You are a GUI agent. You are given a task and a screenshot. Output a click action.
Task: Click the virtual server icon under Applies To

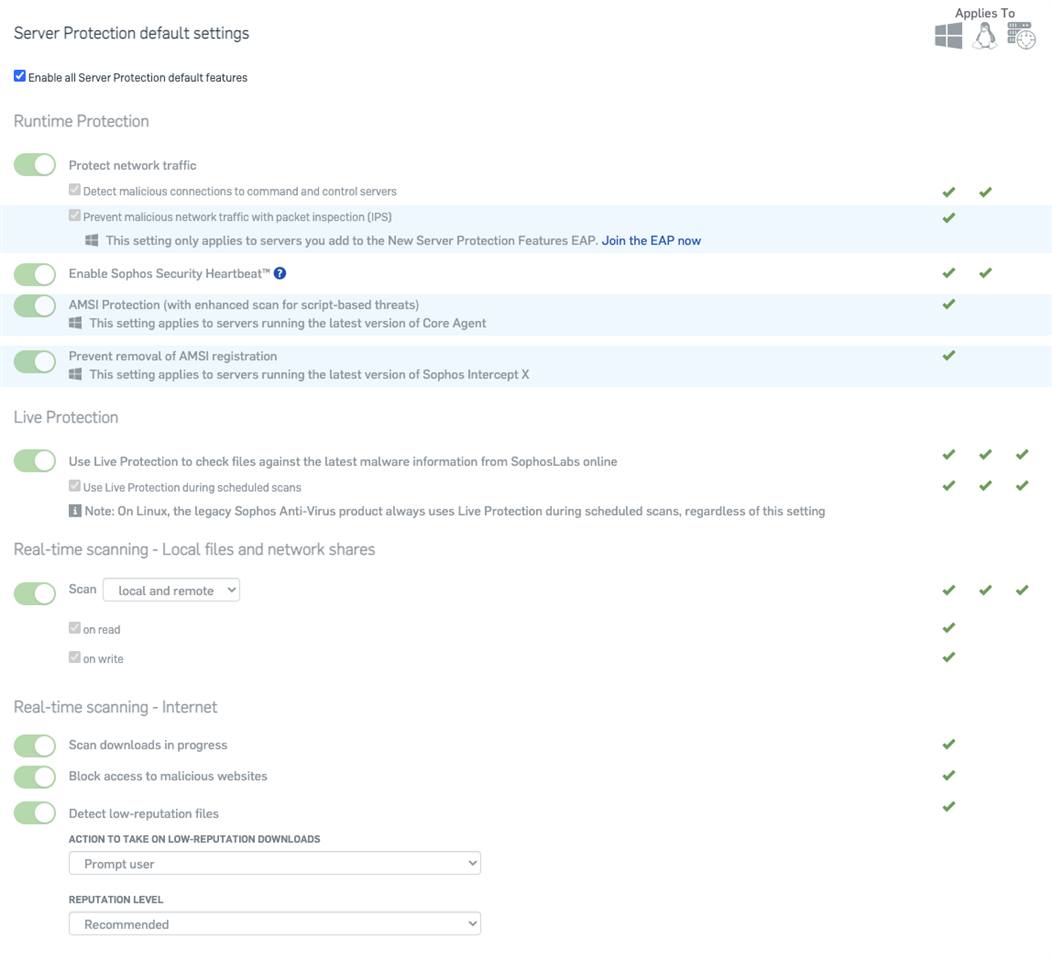click(x=1021, y=36)
